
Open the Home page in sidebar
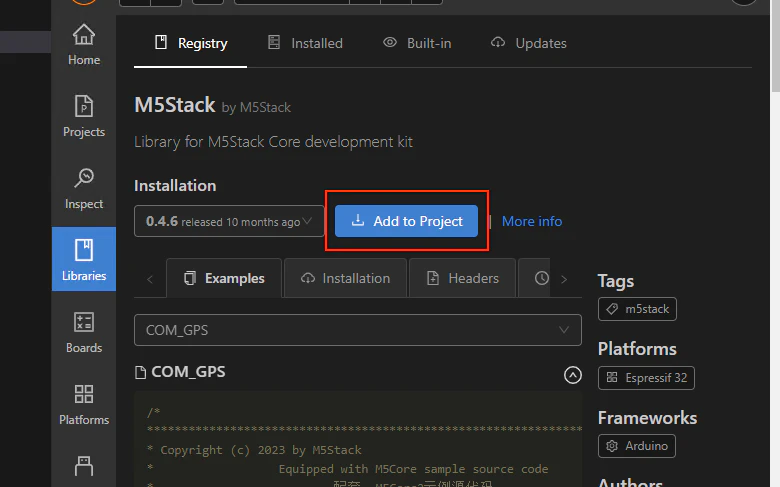(84, 45)
